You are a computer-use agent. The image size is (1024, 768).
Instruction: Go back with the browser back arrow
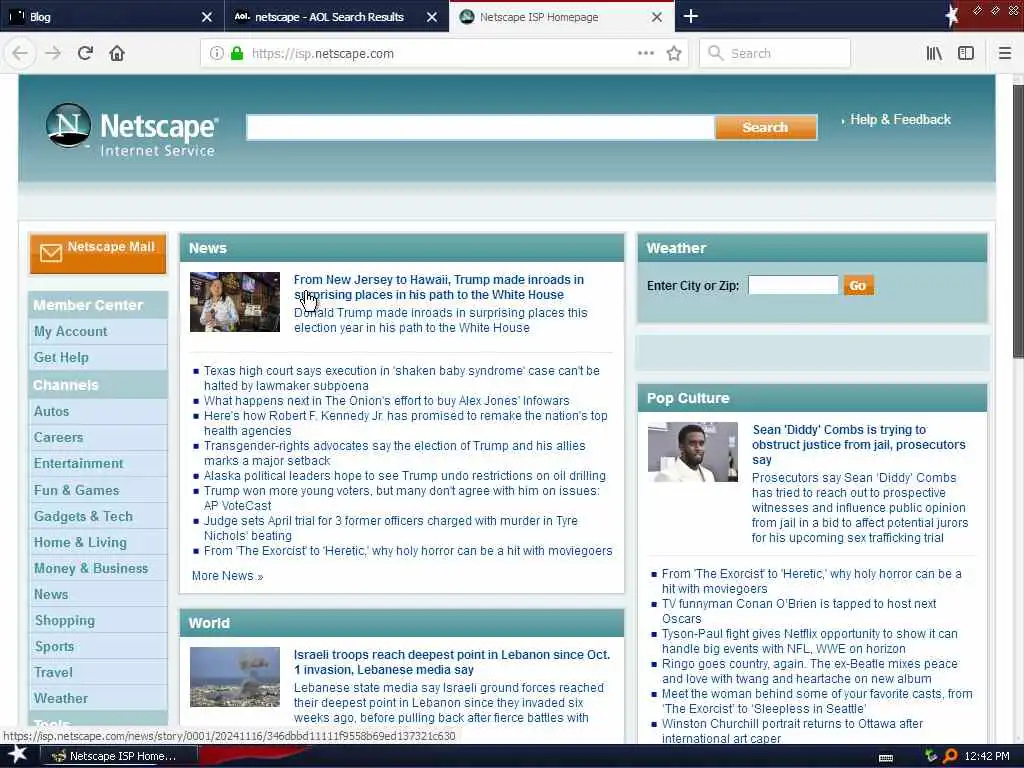[x=20, y=53]
